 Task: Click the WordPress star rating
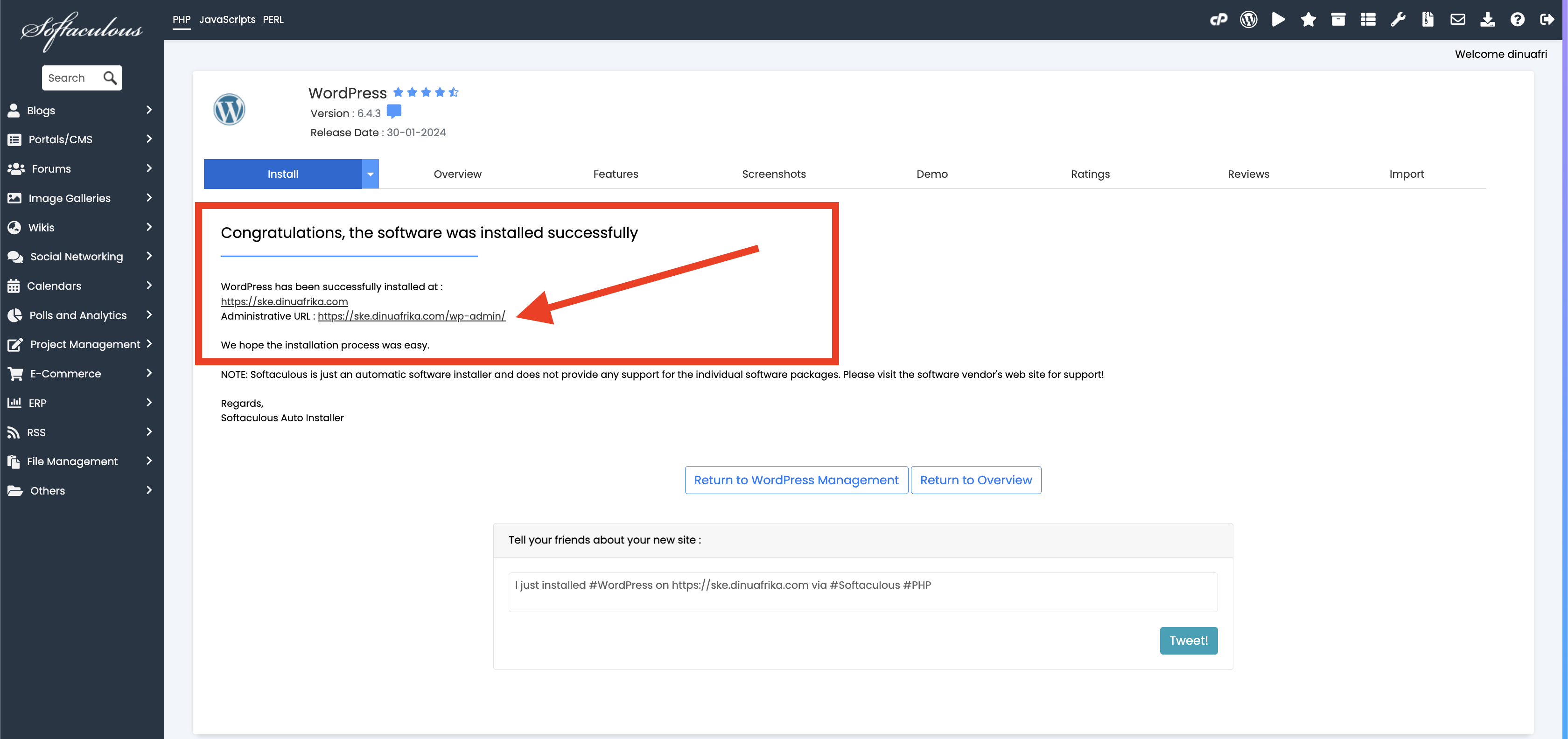[x=426, y=92]
